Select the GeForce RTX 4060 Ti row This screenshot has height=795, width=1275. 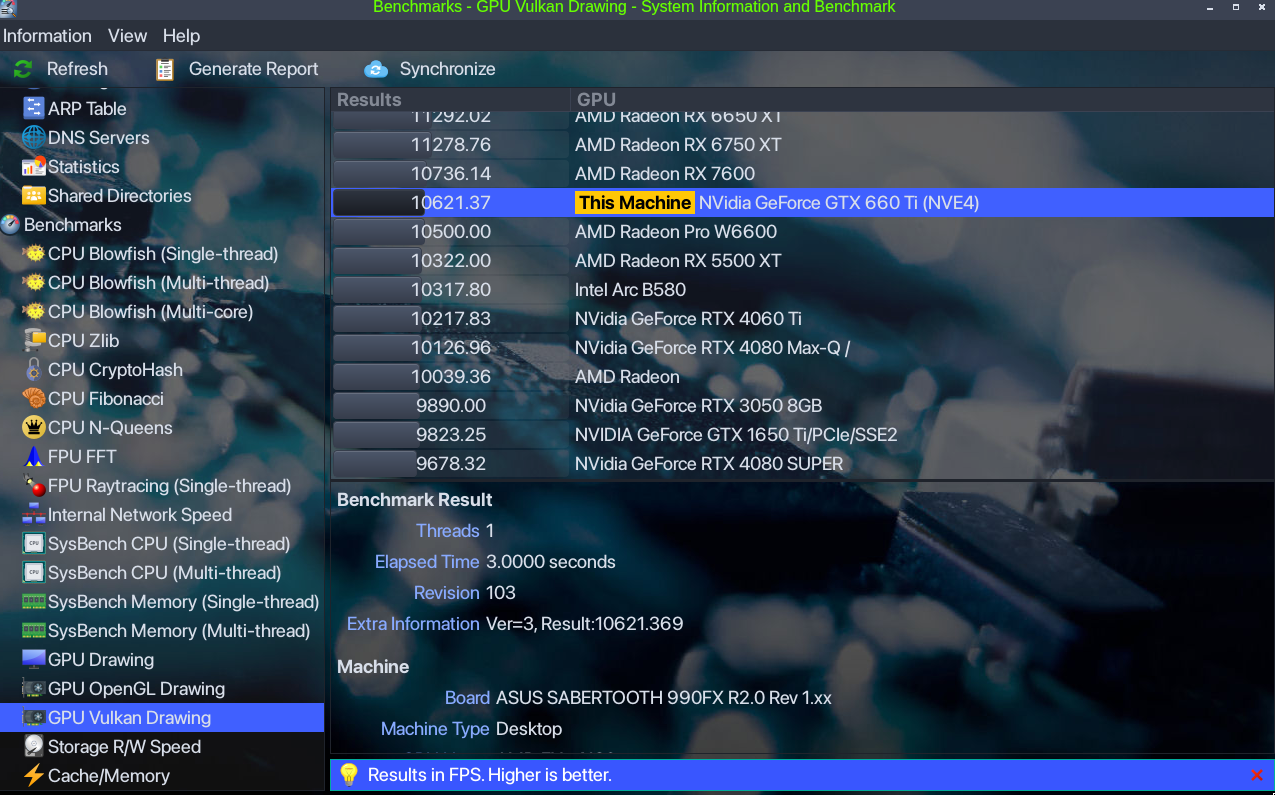pyautogui.click(x=802, y=318)
